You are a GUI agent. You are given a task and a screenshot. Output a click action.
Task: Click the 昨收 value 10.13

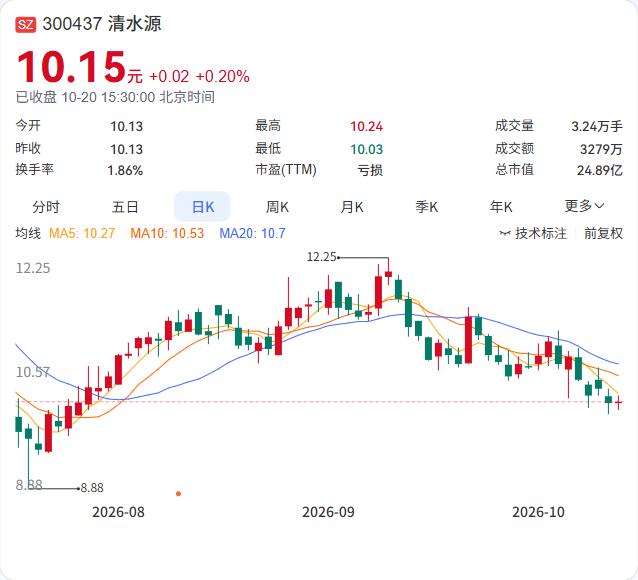pos(127,149)
